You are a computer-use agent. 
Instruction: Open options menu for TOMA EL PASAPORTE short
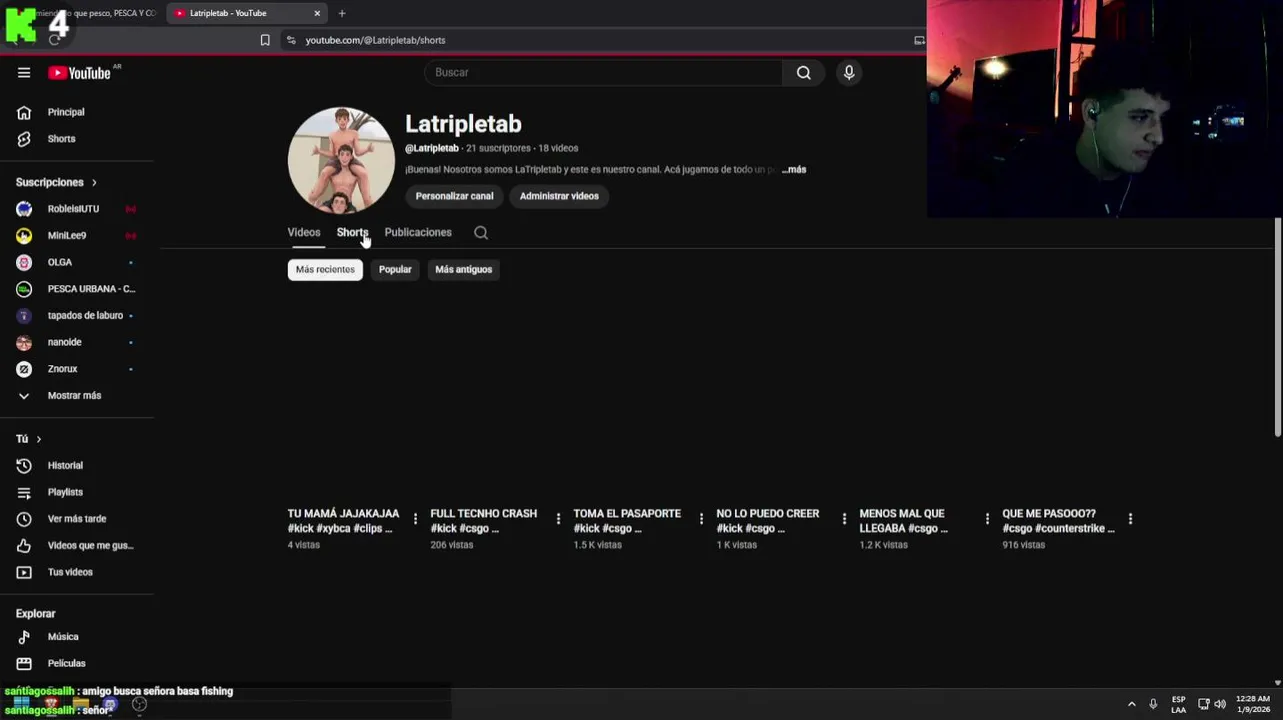pyautogui.click(x=701, y=519)
